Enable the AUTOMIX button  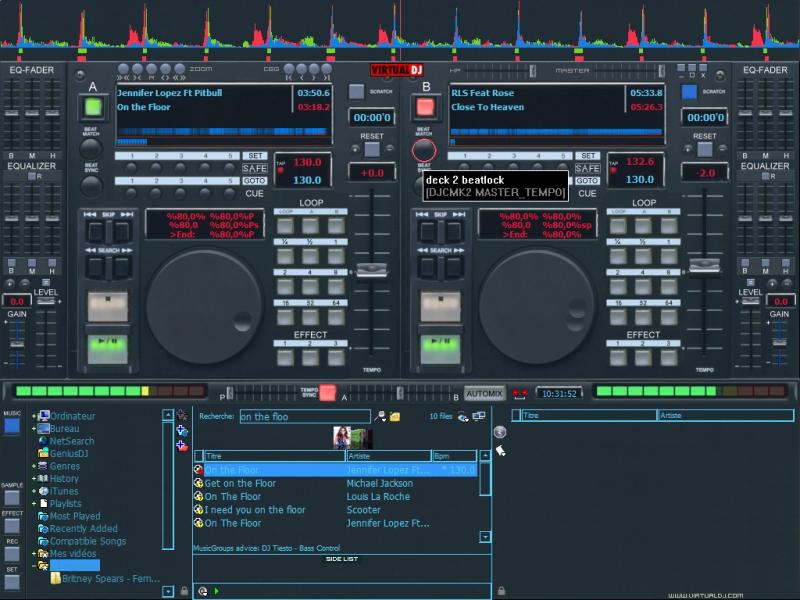[485, 393]
